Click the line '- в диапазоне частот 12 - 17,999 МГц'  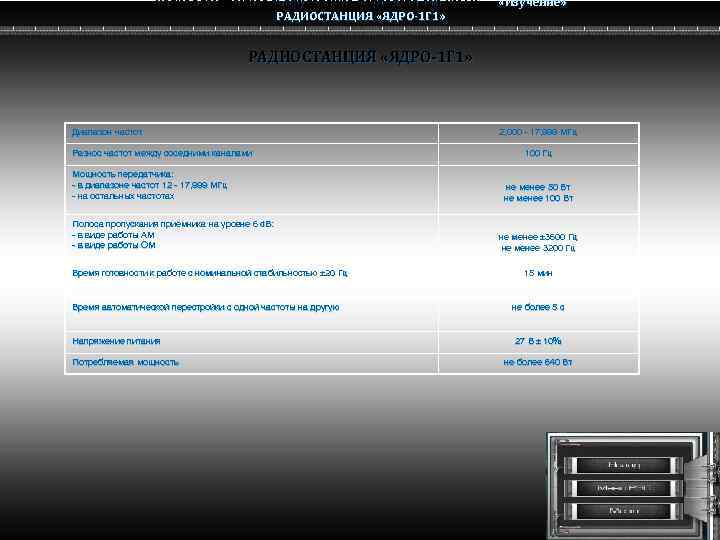(x=150, y=186)
